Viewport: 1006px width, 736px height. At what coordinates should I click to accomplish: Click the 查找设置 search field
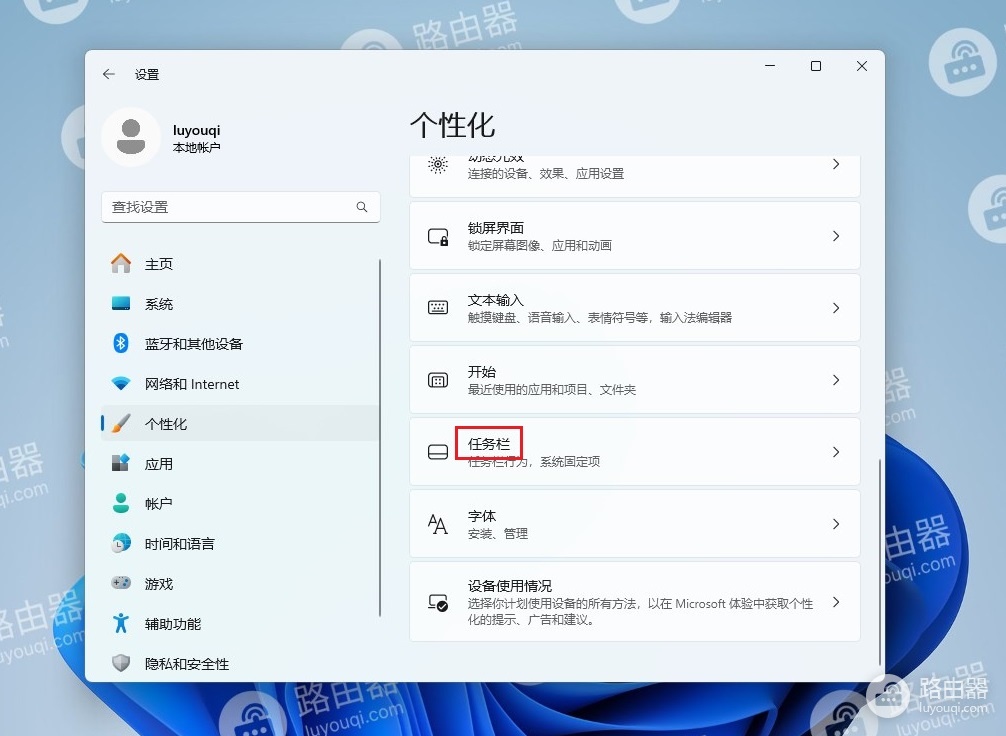coord(241,207)
